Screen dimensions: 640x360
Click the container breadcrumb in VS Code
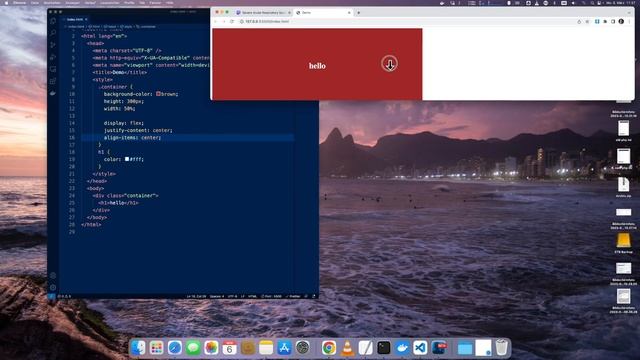146,27
